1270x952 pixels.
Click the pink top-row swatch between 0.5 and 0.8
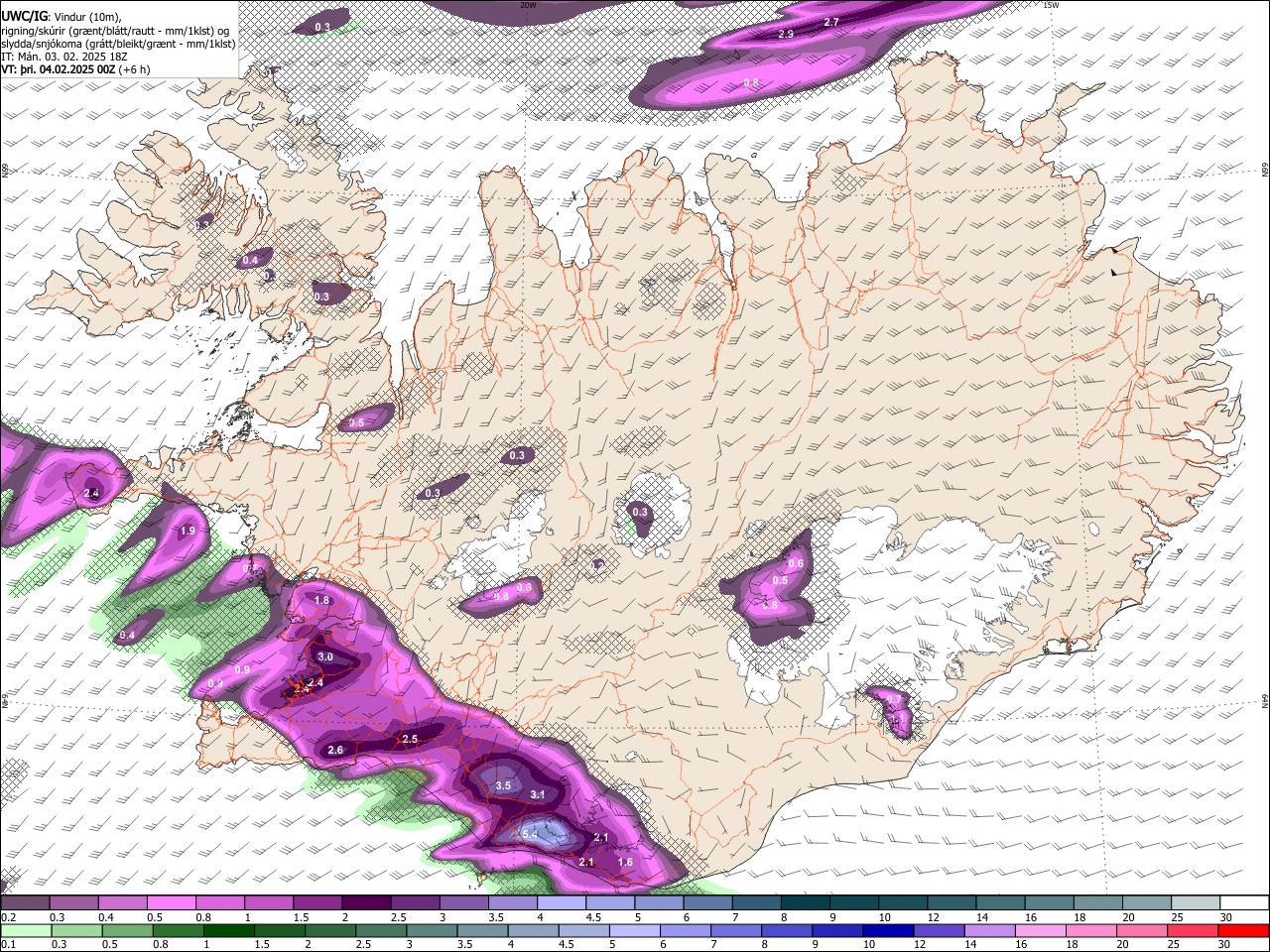[x=170, y=903]
